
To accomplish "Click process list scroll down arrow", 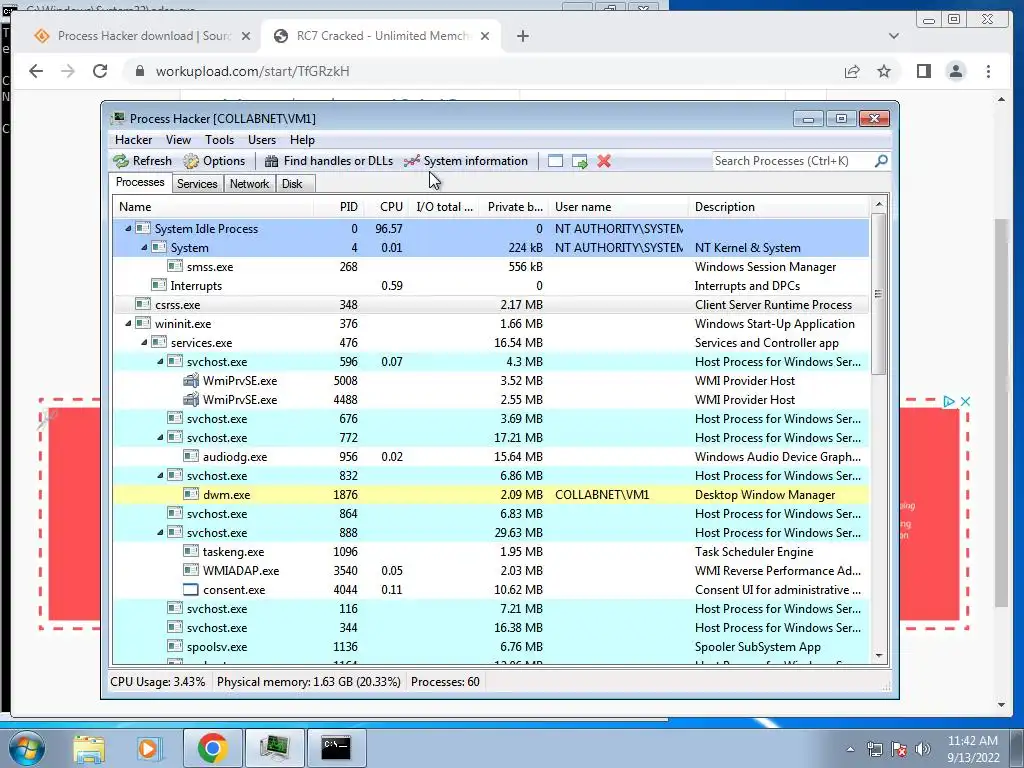I will coord(878,656).
